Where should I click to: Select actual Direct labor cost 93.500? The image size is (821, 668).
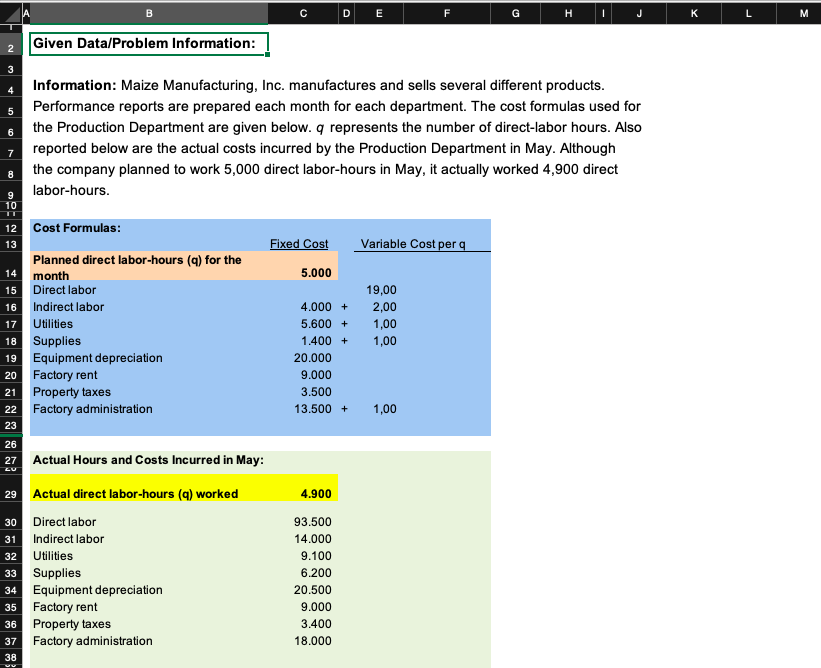click(313, 522)
